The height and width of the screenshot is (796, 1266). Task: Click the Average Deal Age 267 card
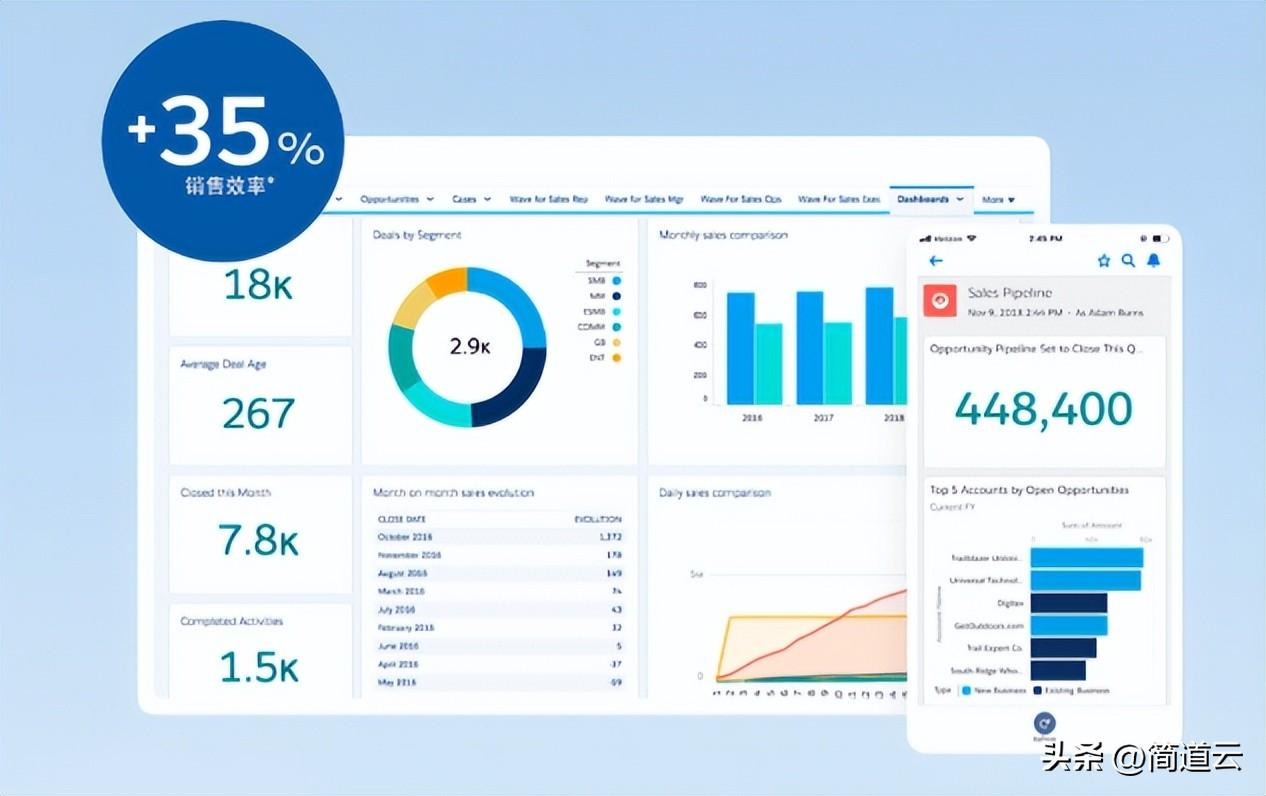pos(260,405)
